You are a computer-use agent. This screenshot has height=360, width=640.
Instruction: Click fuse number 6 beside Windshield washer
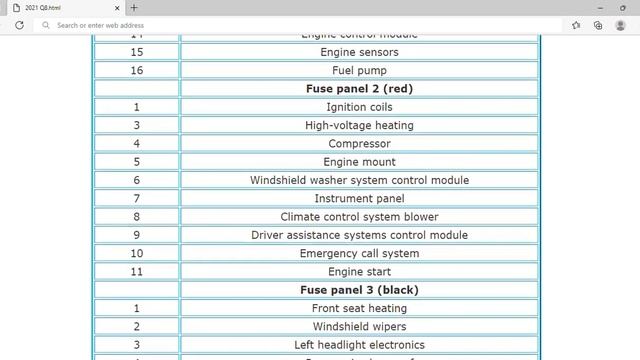(x=137, y=180)
